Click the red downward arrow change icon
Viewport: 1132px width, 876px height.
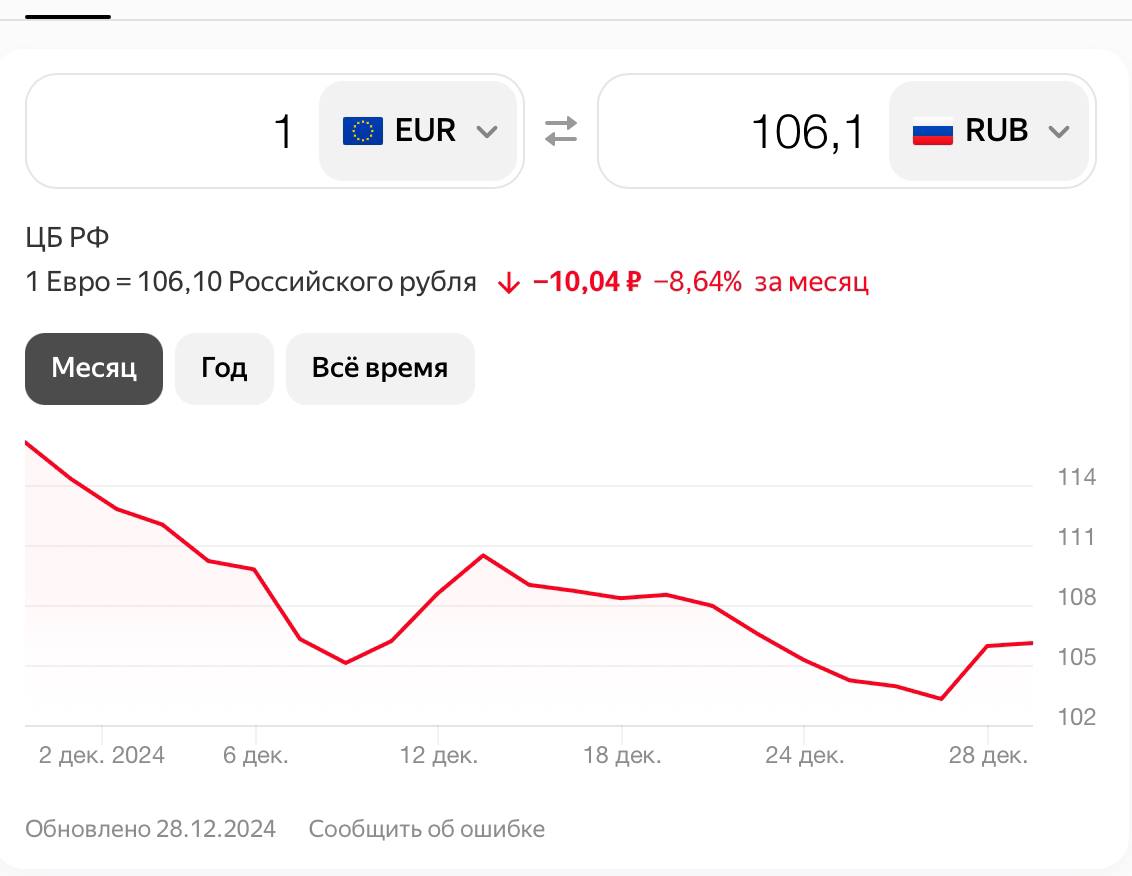click(509, 283)
